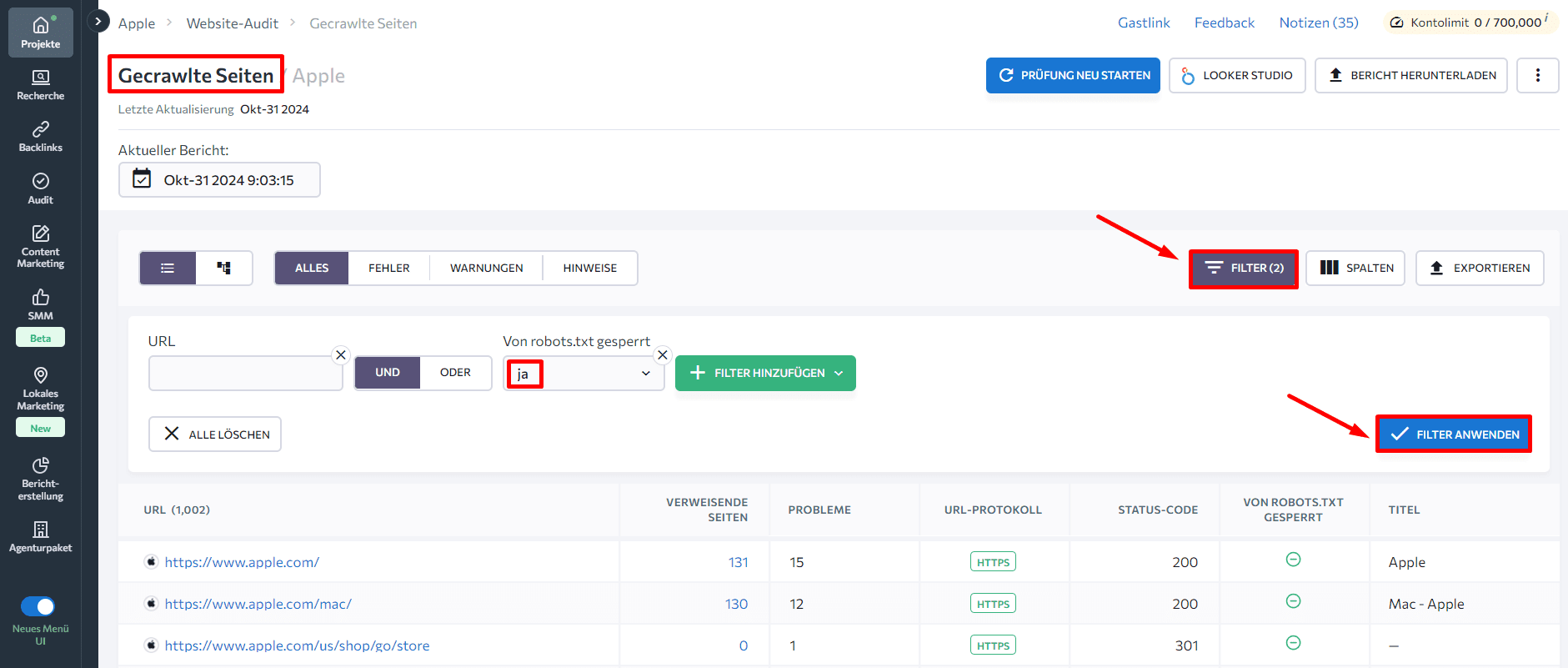Click Bericht herunterladen button
This screenshot has height=668, width=1568.
coord(1411,75)
